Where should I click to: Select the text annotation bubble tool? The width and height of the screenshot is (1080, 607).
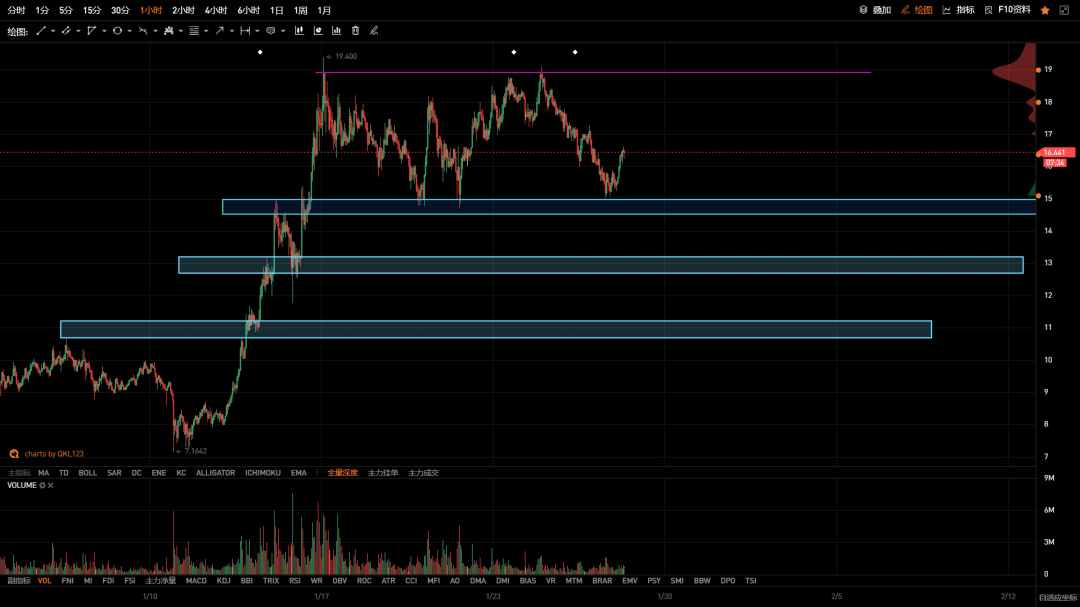pyautogui.click(x=271, y=31)
